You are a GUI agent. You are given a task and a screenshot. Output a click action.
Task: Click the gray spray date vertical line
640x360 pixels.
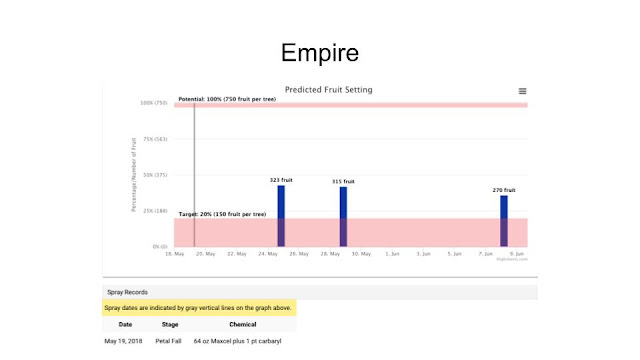(x=194, y=176)
